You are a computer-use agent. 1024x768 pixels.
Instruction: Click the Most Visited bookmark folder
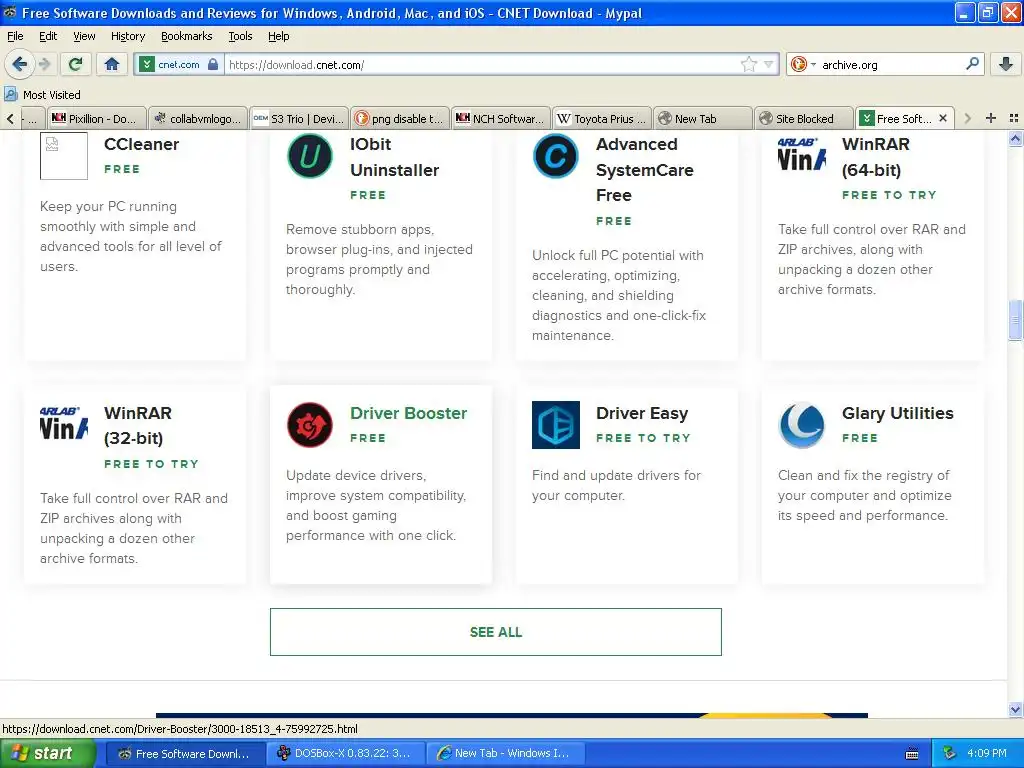pos(42,95)
